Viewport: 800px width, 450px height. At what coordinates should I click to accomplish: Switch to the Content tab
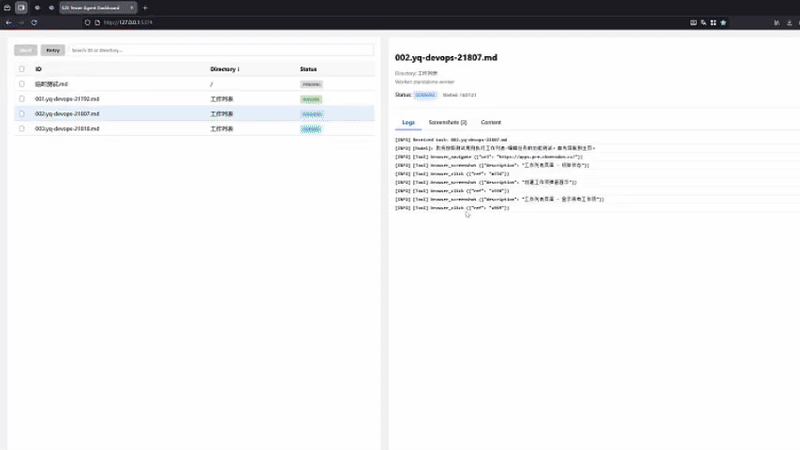click(491, 122)
